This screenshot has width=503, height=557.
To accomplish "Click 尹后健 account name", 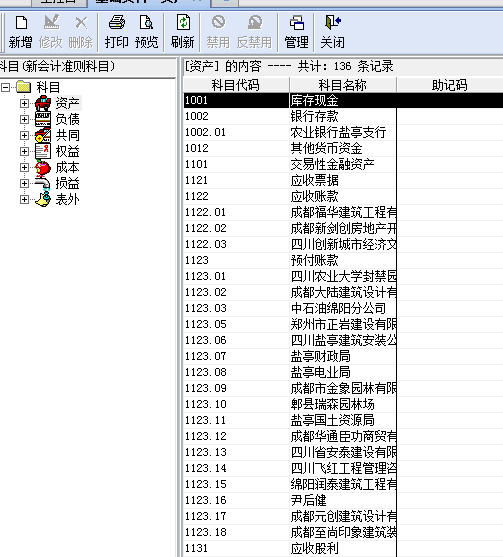I will pos(308,500).
